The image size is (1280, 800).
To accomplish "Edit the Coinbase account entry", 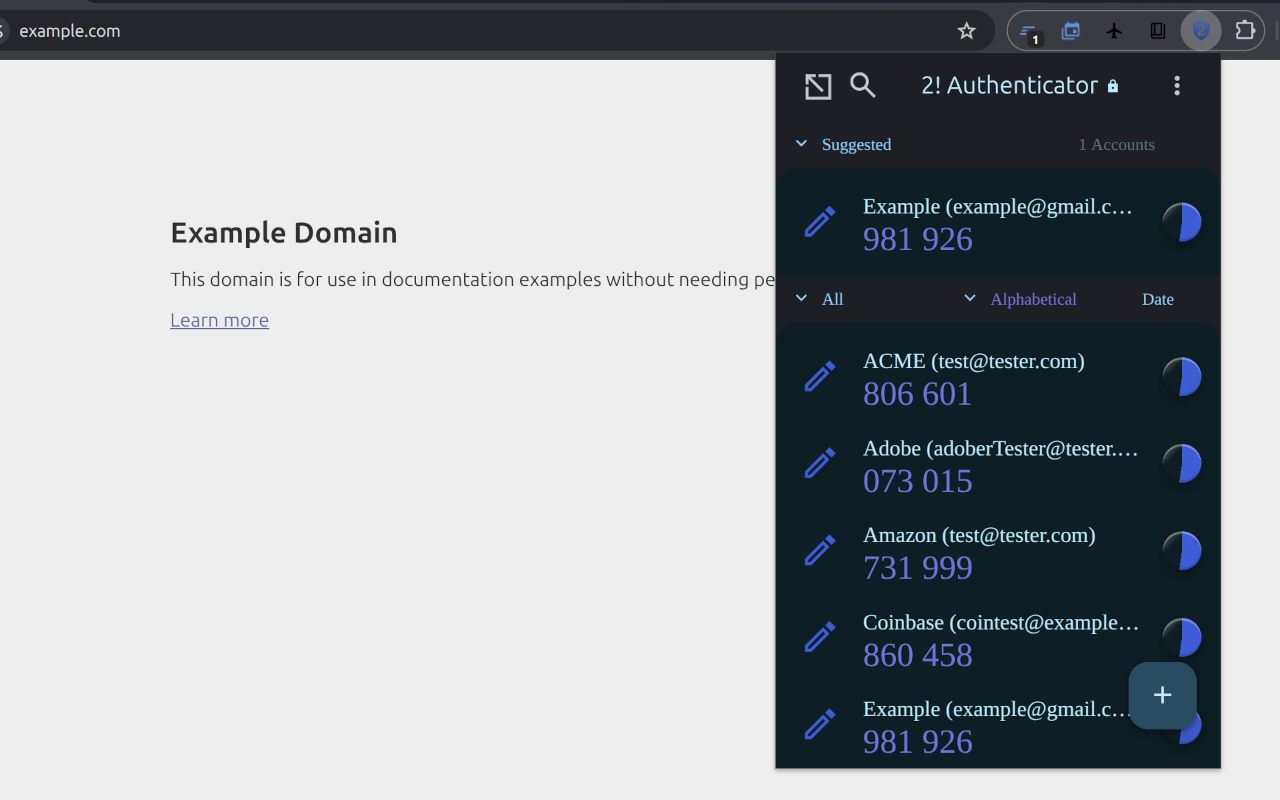I will pyautogui.click(x=820, y=636).
